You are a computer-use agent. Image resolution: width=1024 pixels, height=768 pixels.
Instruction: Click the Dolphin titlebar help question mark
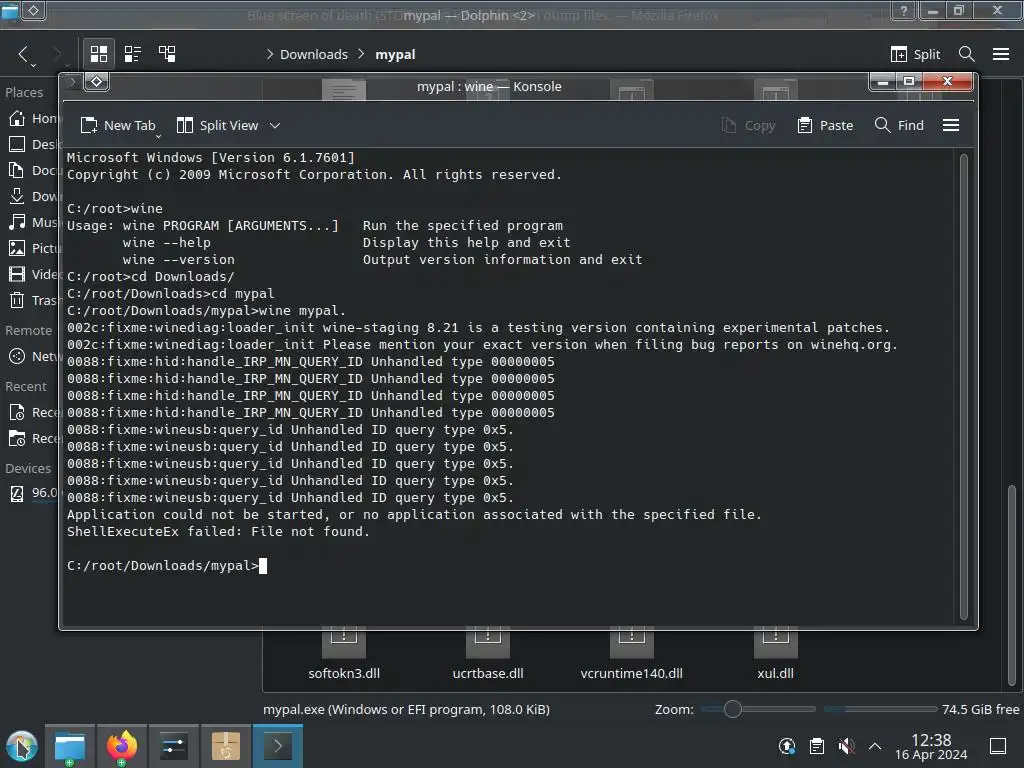(x=903, y=10)
